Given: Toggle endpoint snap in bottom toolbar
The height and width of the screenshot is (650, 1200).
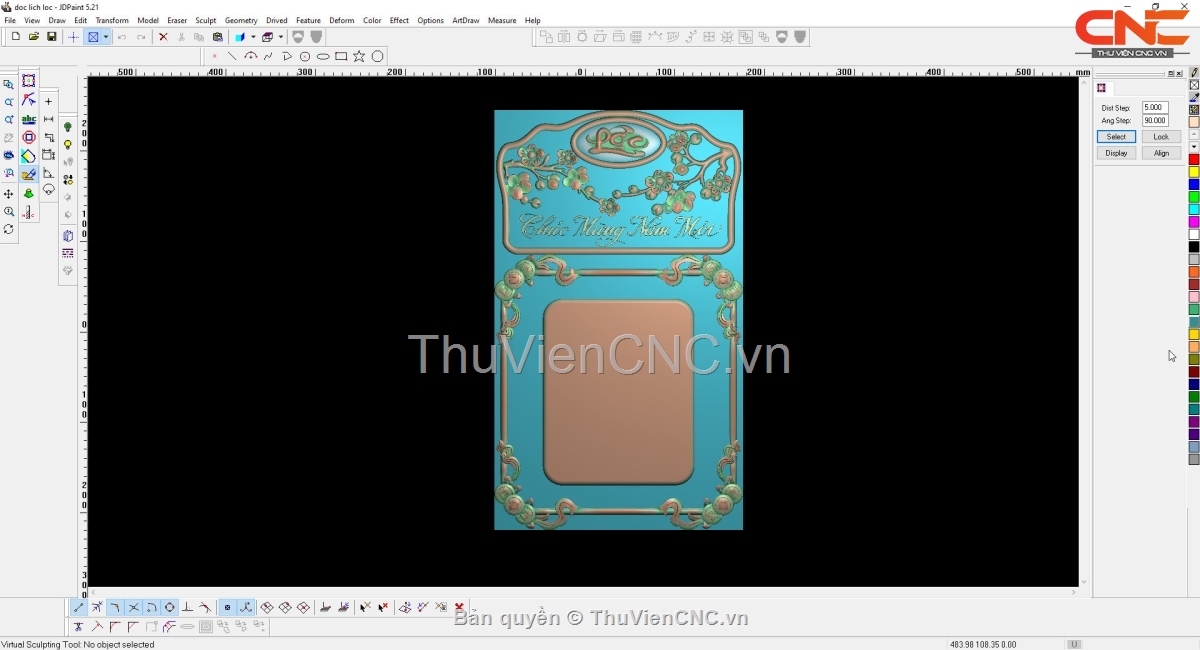Looking at the screenshot, I should pos(79,607).
